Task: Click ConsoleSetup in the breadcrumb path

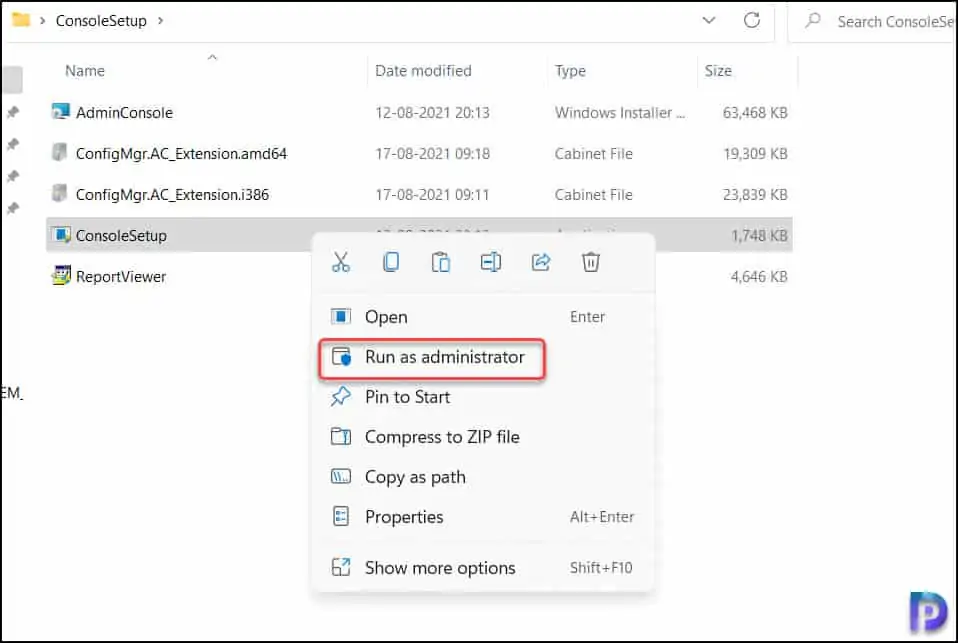Action: coord(101,21)
